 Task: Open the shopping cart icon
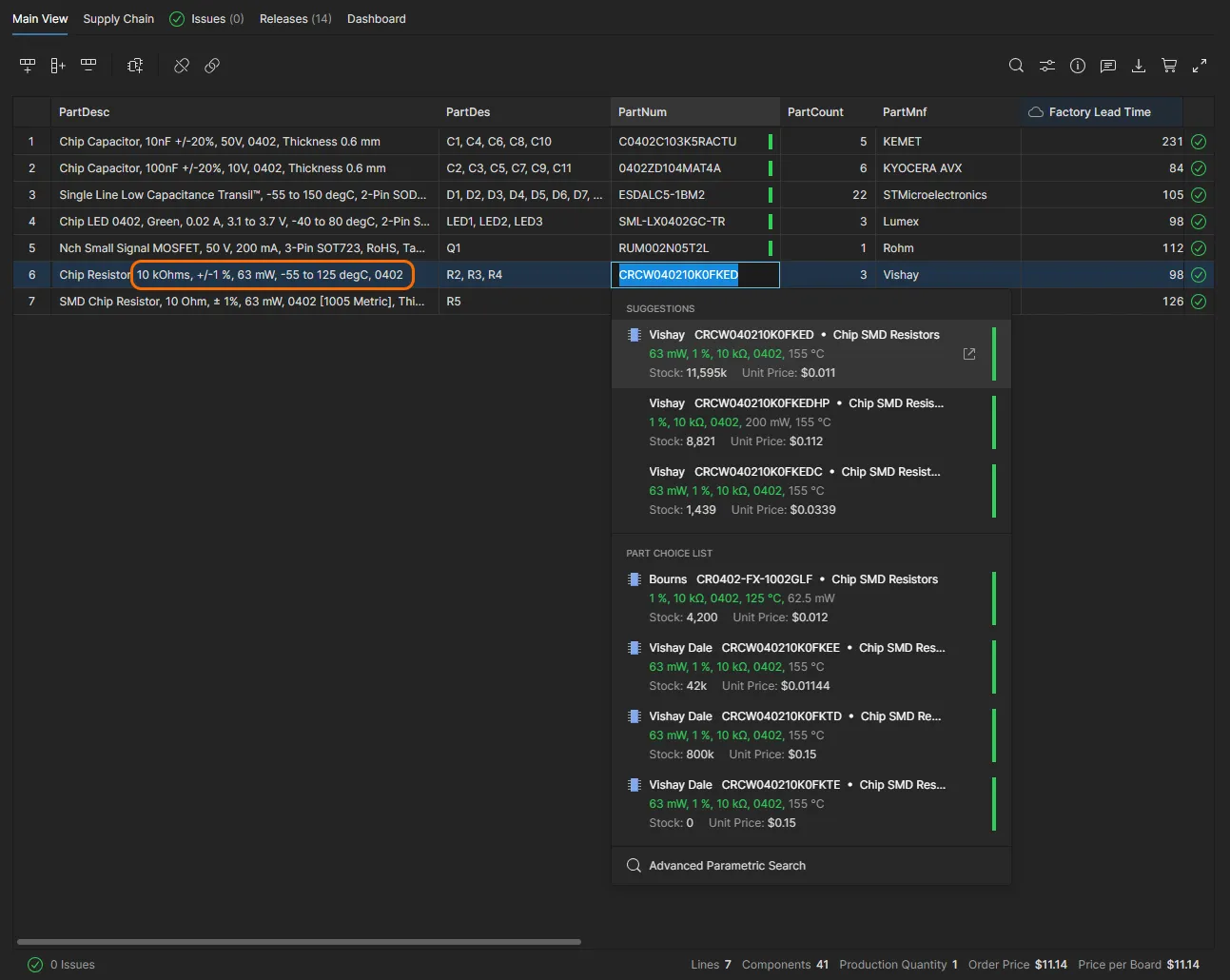tap(1169, 66)
